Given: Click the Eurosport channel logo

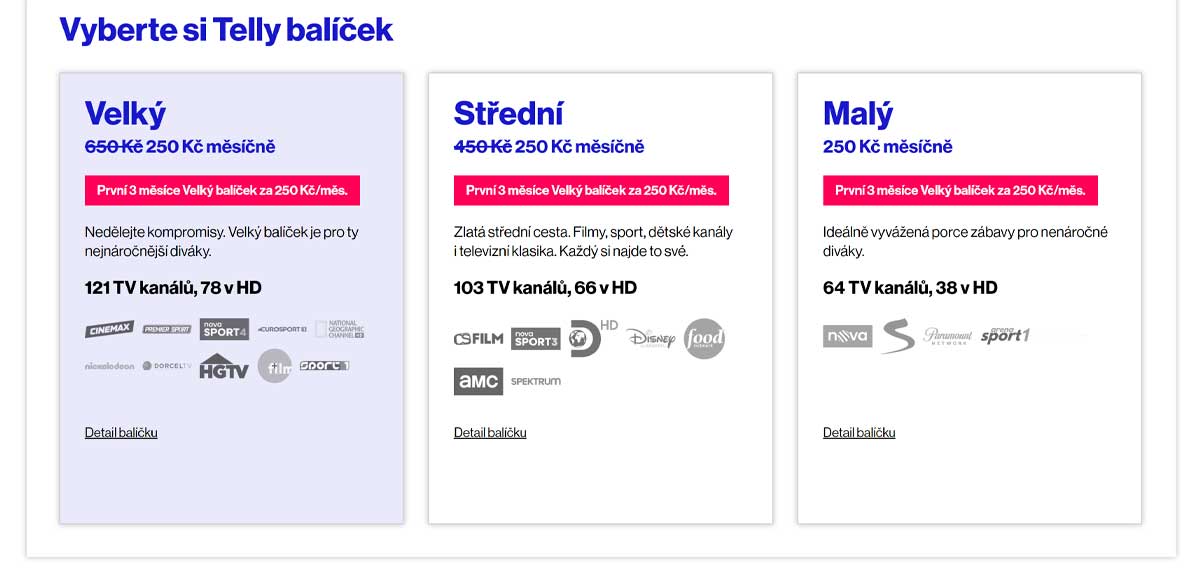Looking at the screenshot, I should (282, 329).
